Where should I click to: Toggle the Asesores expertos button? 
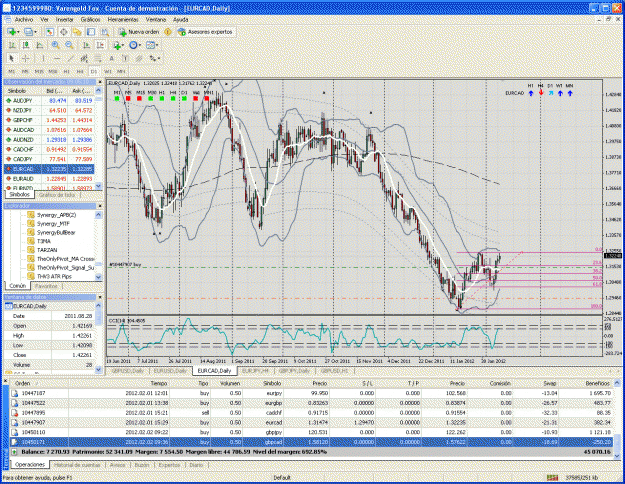(x=205, y=32)
